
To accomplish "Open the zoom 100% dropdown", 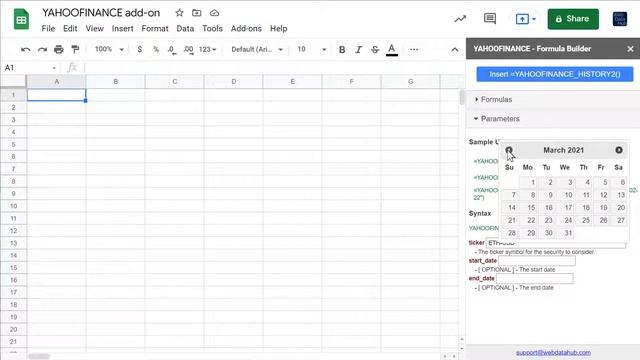I will coord(109,49).
